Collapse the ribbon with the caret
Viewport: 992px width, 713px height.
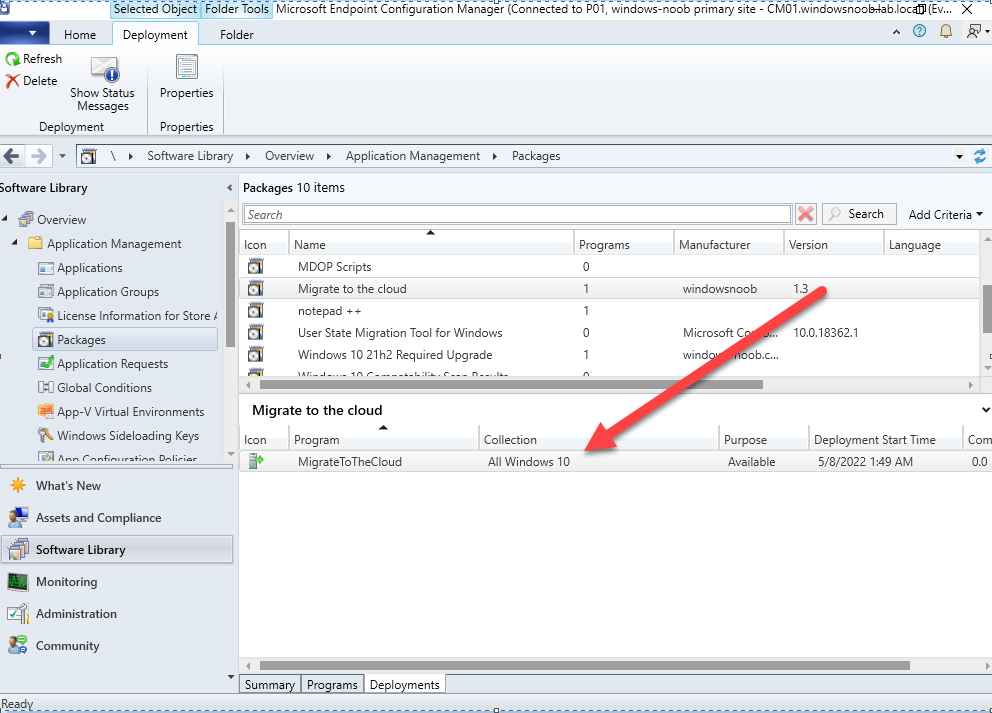coord(896,32)
